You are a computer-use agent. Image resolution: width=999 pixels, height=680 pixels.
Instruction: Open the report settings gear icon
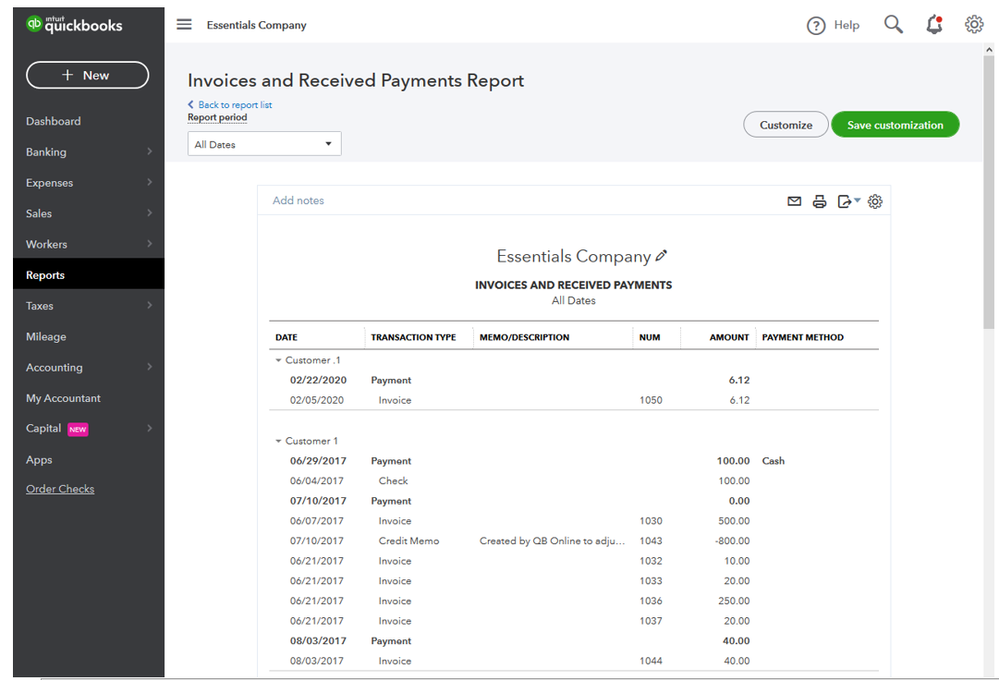click(x=875, y=201)
